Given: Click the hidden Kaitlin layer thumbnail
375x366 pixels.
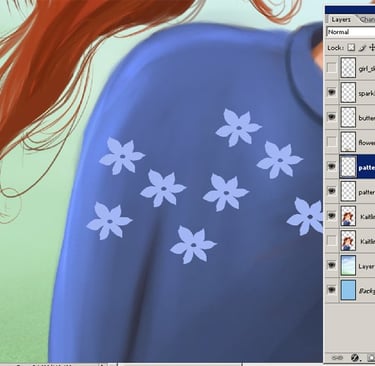Looking at the screenshot, I should point(348,240).
